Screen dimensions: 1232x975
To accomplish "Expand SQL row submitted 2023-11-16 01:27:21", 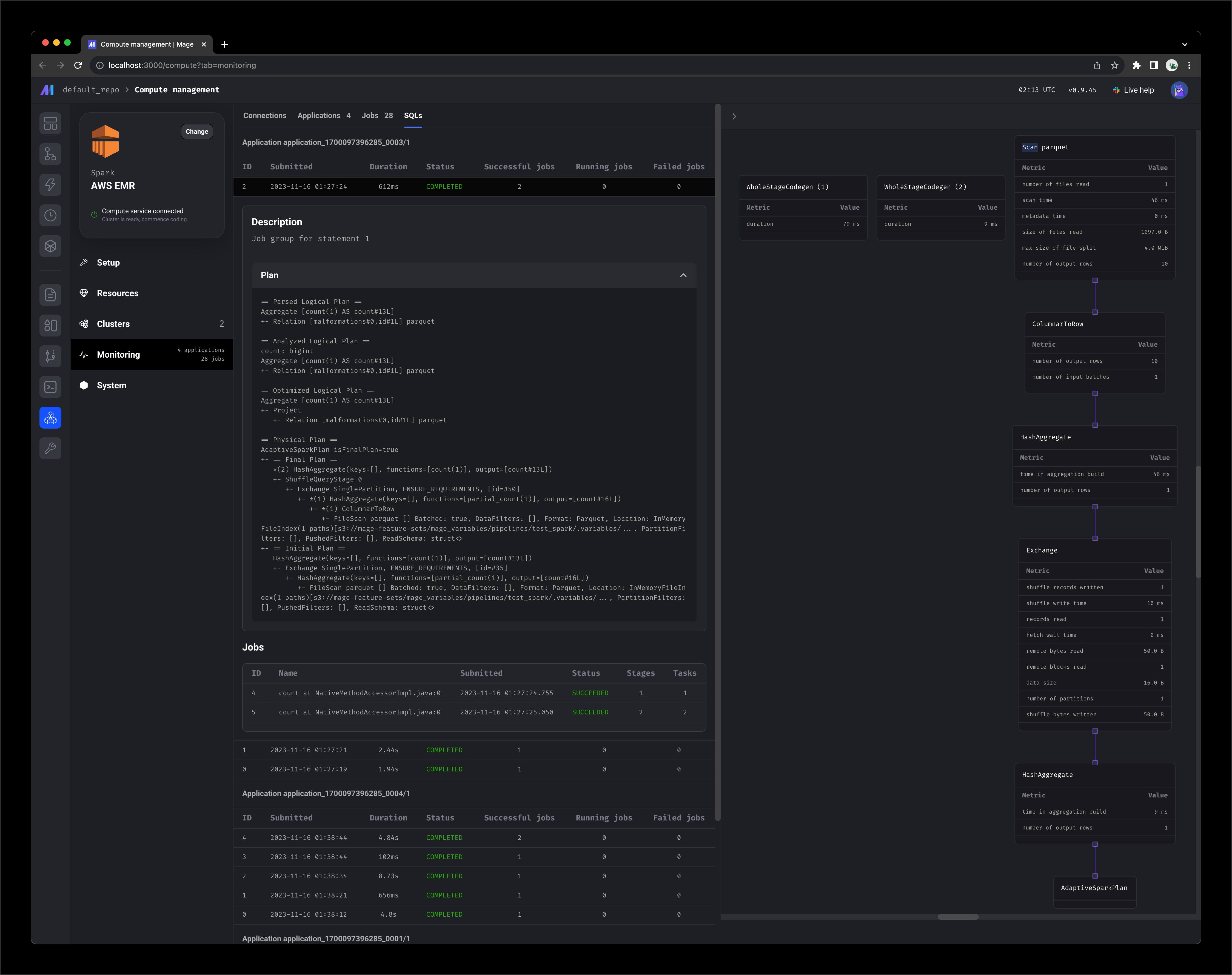I will pos(474,750).
